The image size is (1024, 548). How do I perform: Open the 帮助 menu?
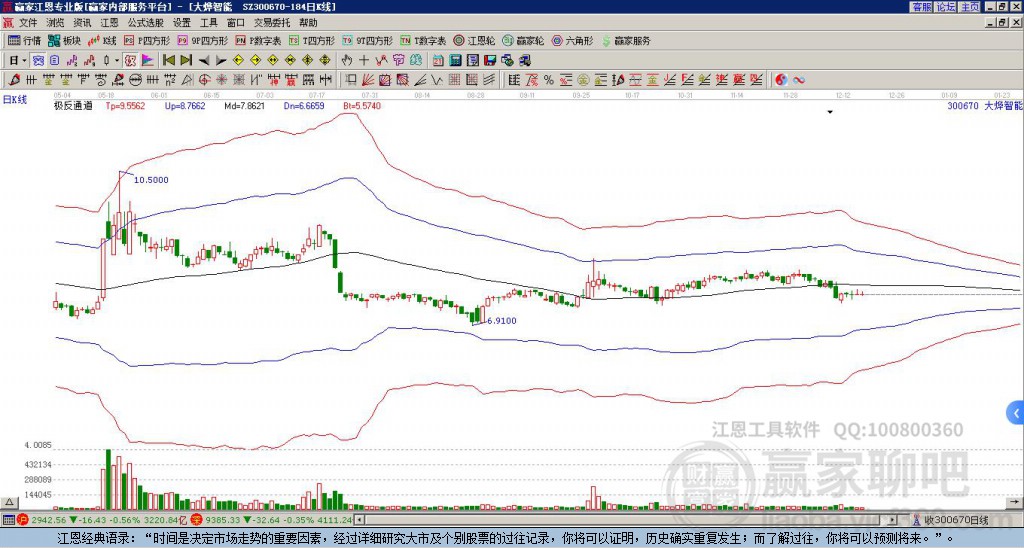click(x=308, y=23)
